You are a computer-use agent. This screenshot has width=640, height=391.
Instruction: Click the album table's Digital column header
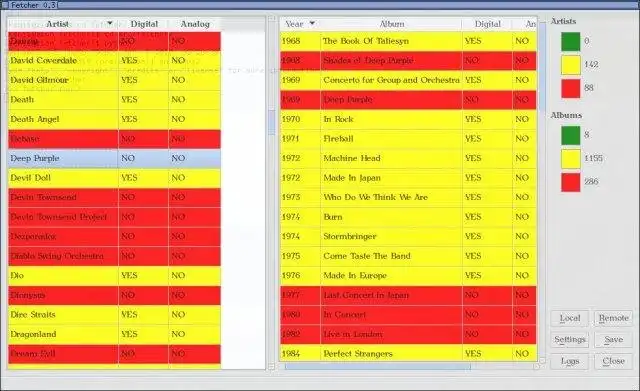pos(487,24)
